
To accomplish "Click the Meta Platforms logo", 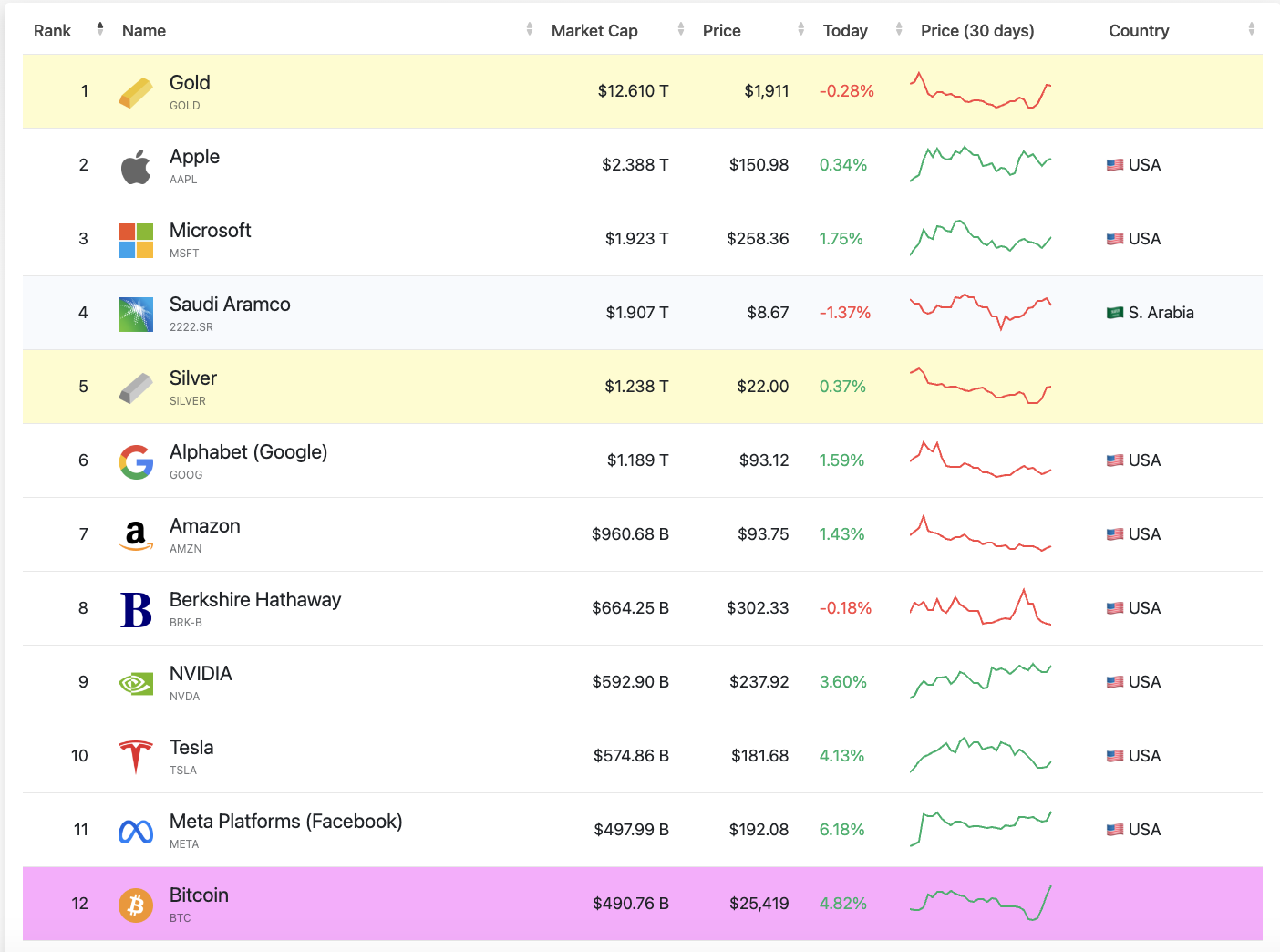I will coord(136,831).
